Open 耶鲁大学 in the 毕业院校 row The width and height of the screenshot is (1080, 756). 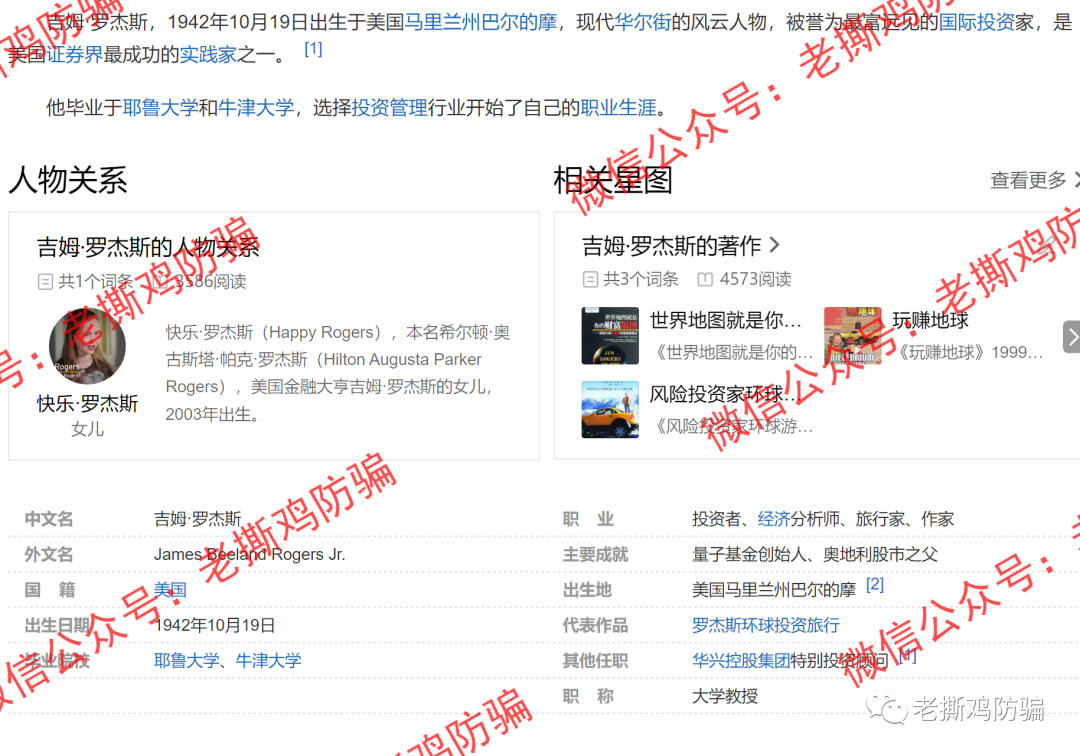[x=187, y=661]
